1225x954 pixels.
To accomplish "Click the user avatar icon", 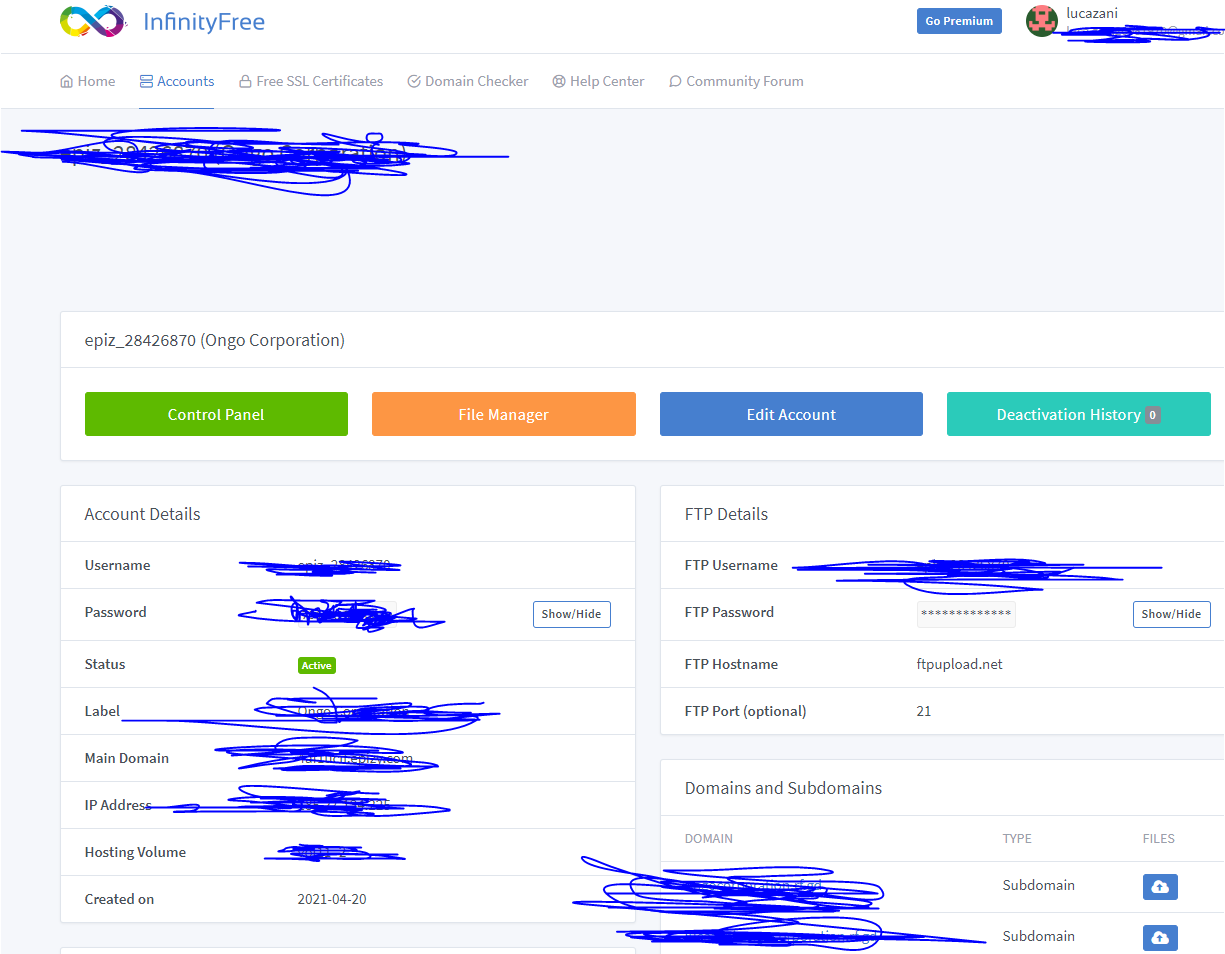I will pyautogui.click(x=1042, y=21).
